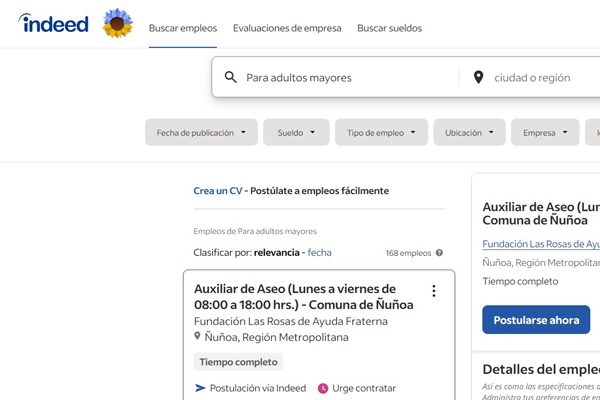Open the Sueldo filter dropdown
Viewport: 600px width, 400px height.
coord(296,132)
